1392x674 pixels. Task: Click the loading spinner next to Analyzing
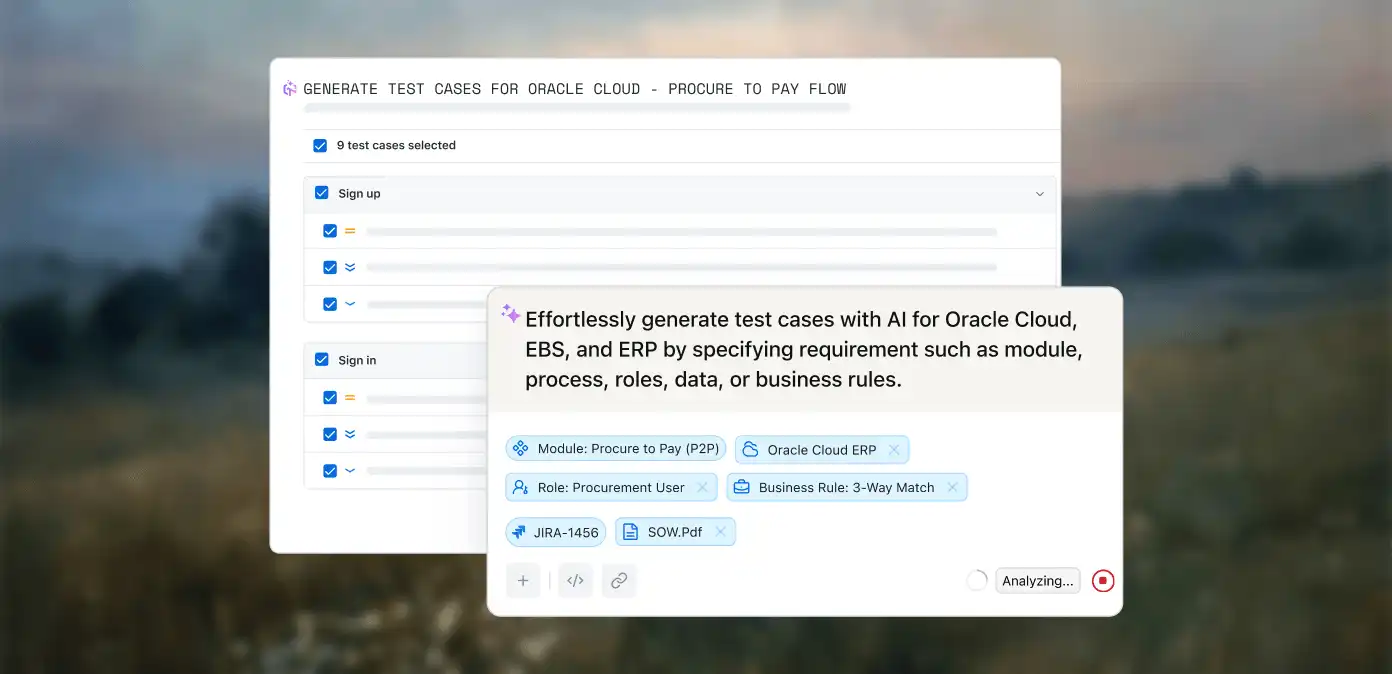977,581
